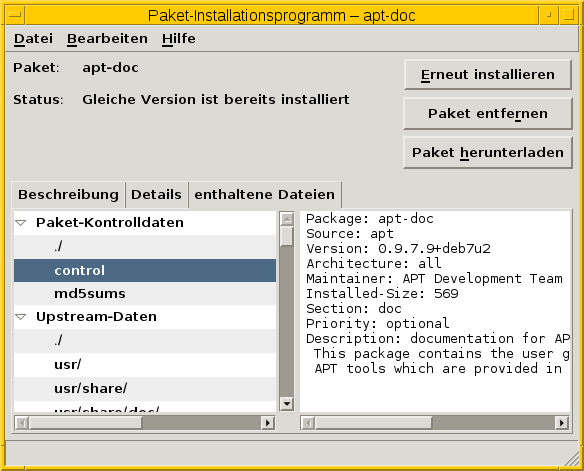Click the file tree scroll up arrow

click(286, 219)
